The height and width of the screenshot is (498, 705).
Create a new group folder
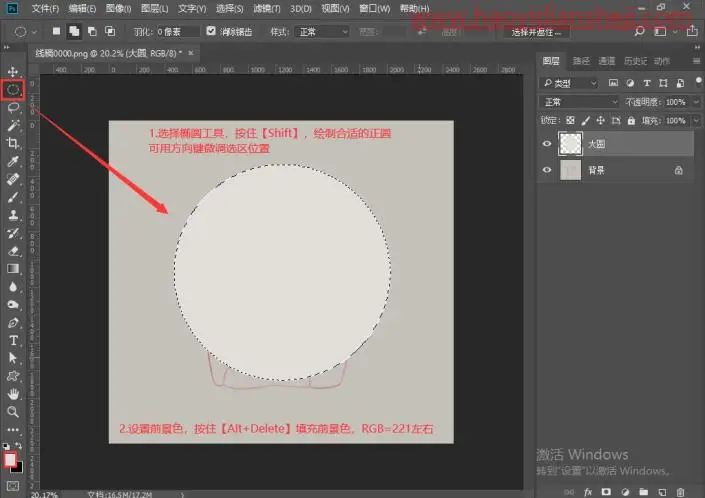click(x=643, y=492)
